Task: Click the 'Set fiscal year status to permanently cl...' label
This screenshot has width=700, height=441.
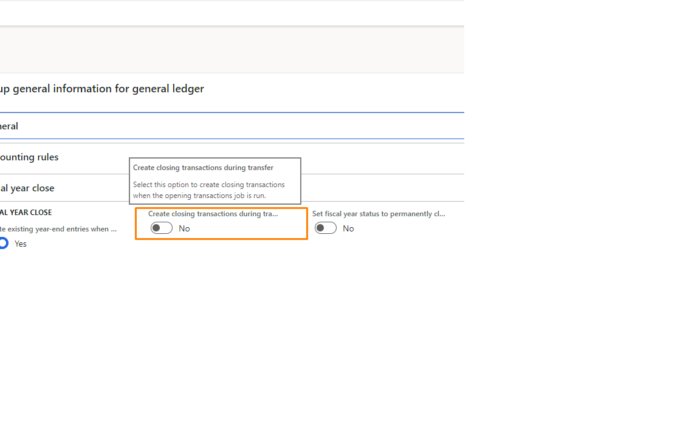Action: click(379, 214)
